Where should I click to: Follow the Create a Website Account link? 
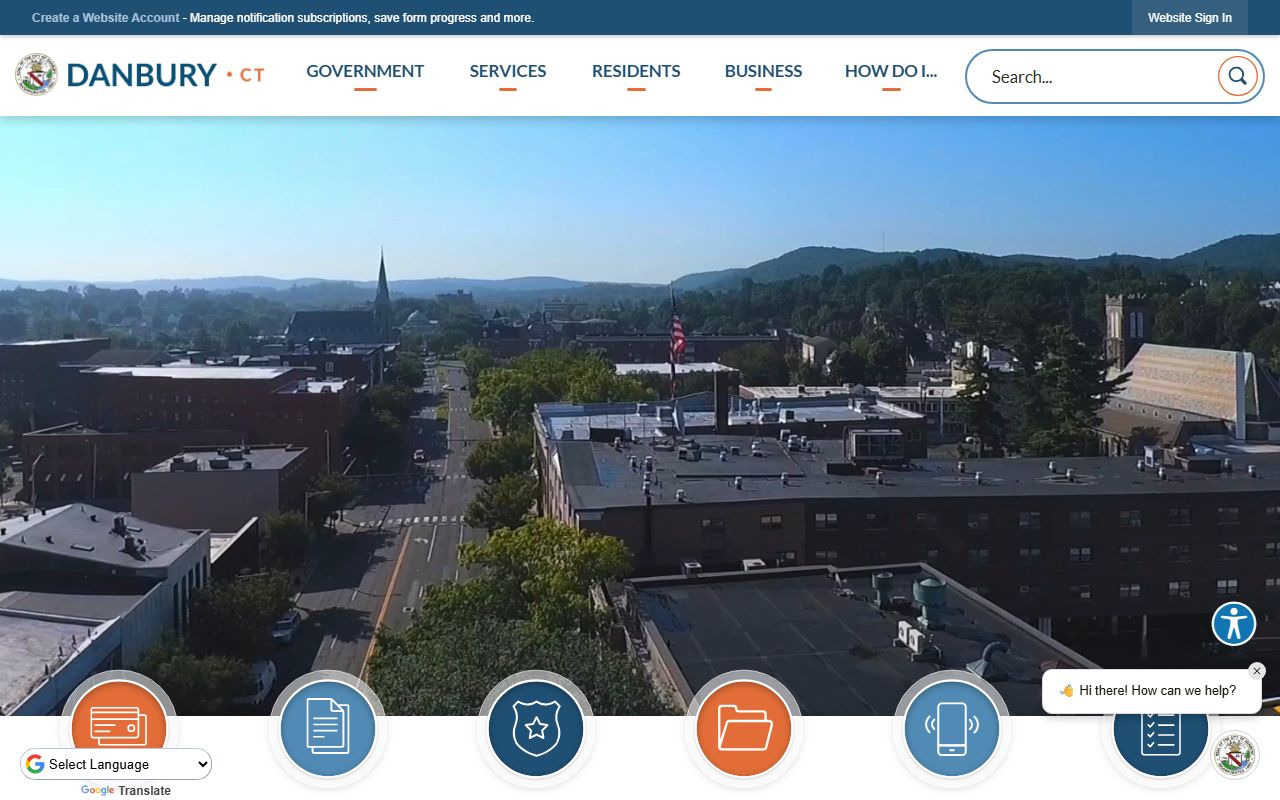106,18
